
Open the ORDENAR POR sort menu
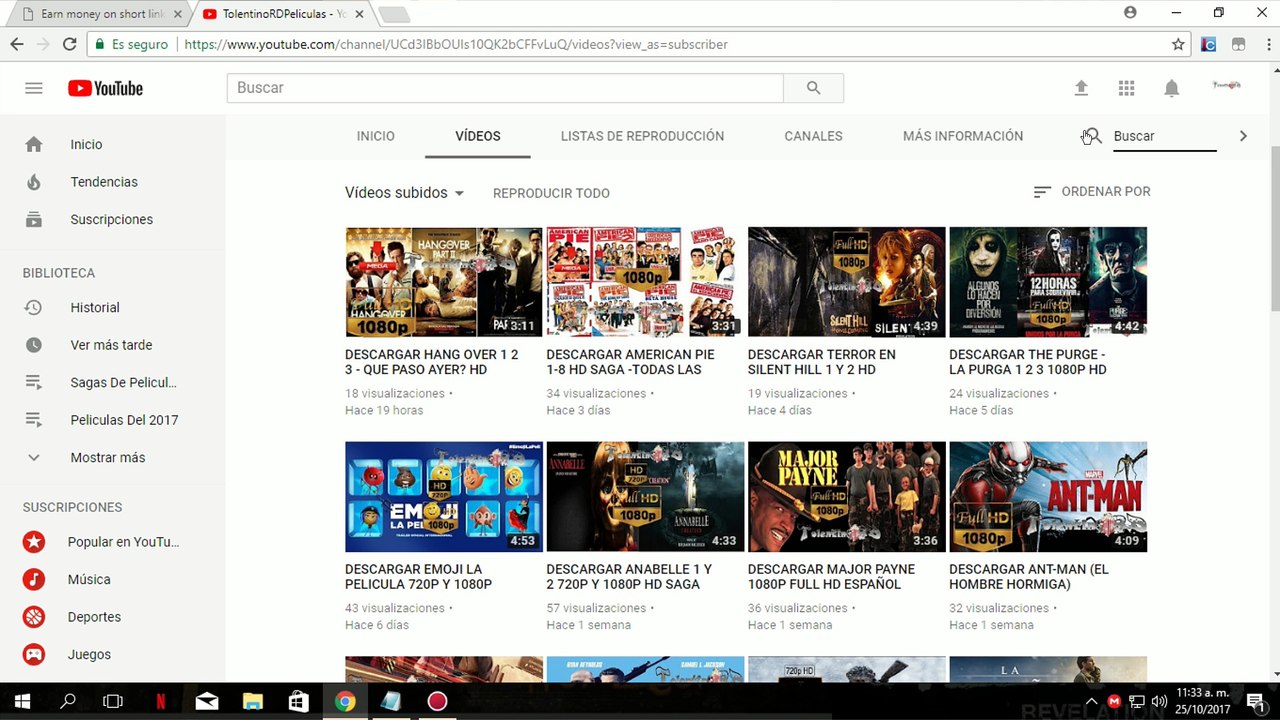click(1092, 191)
